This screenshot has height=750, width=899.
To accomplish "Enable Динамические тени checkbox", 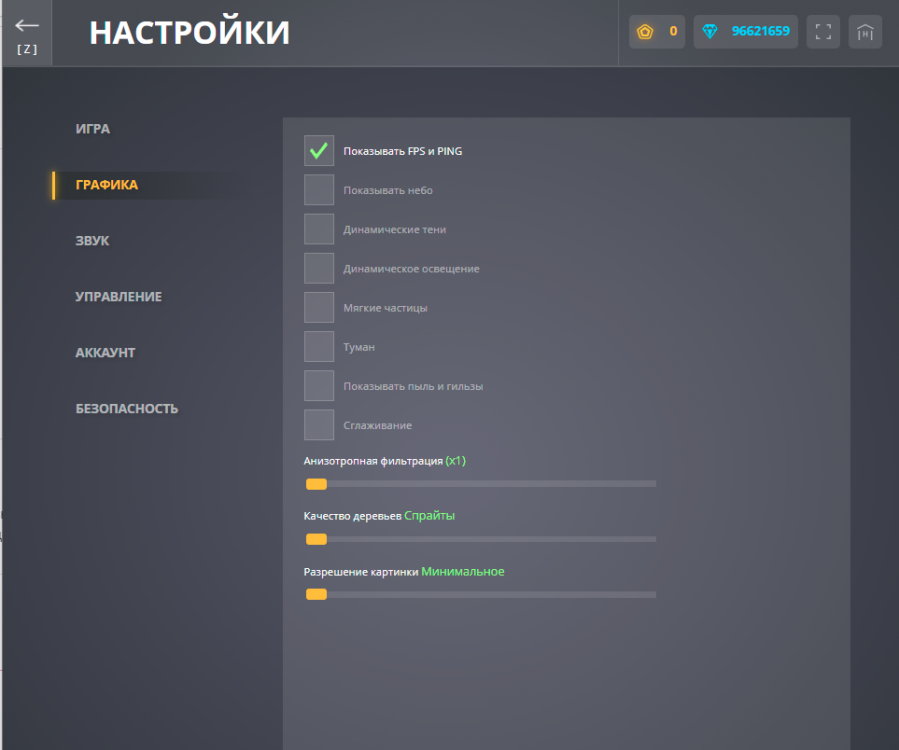I will click(x=319, y=229).
